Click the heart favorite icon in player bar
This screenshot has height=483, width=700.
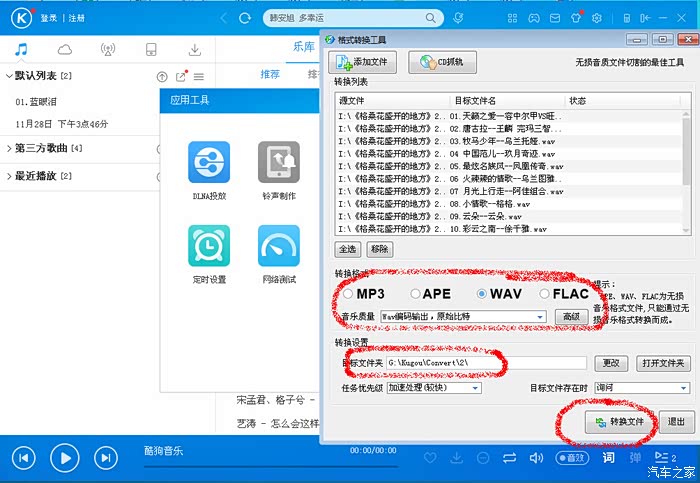430,458
